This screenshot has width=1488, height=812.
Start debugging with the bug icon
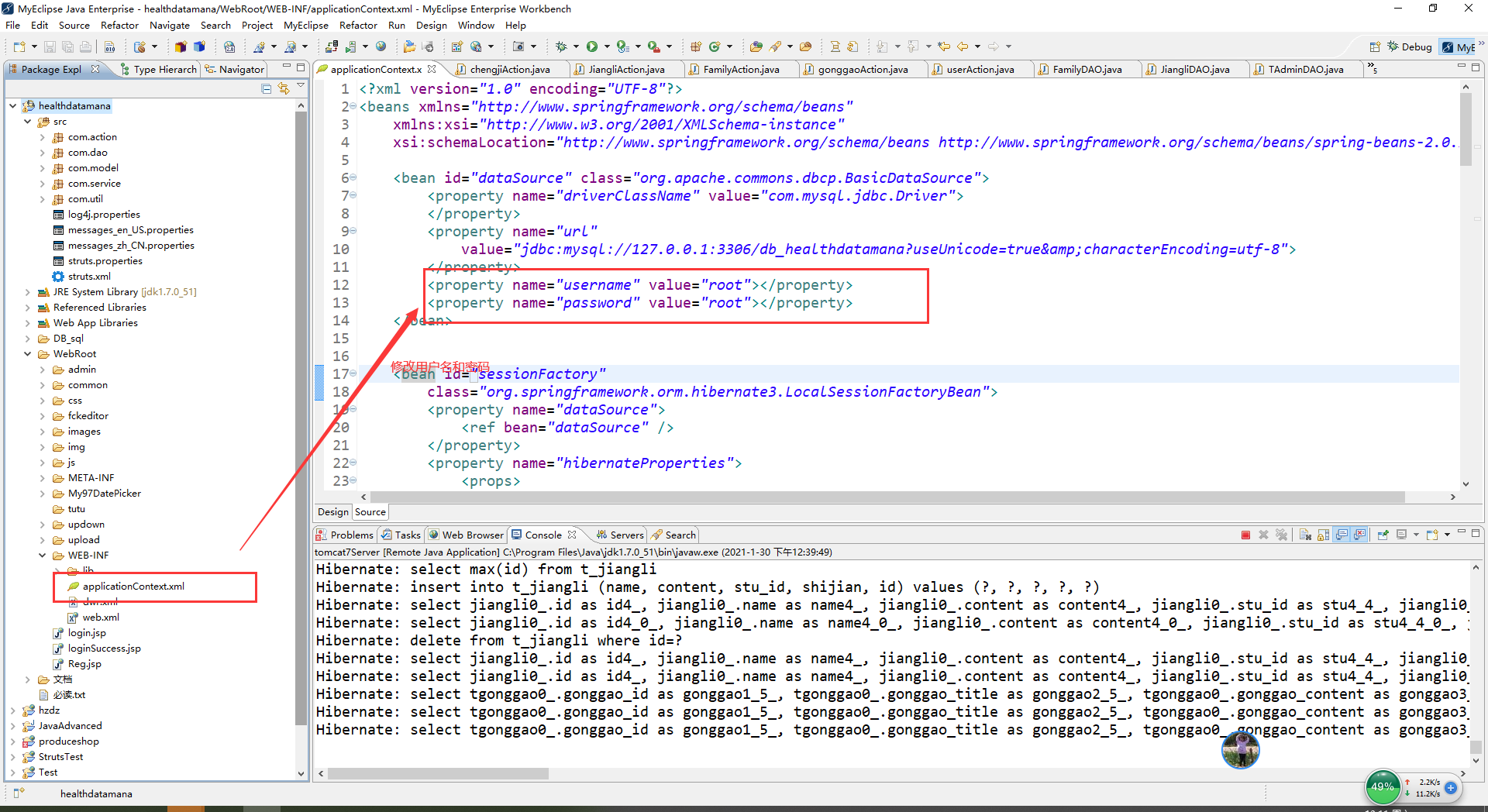pyautogui.click(x=562, y=46)
